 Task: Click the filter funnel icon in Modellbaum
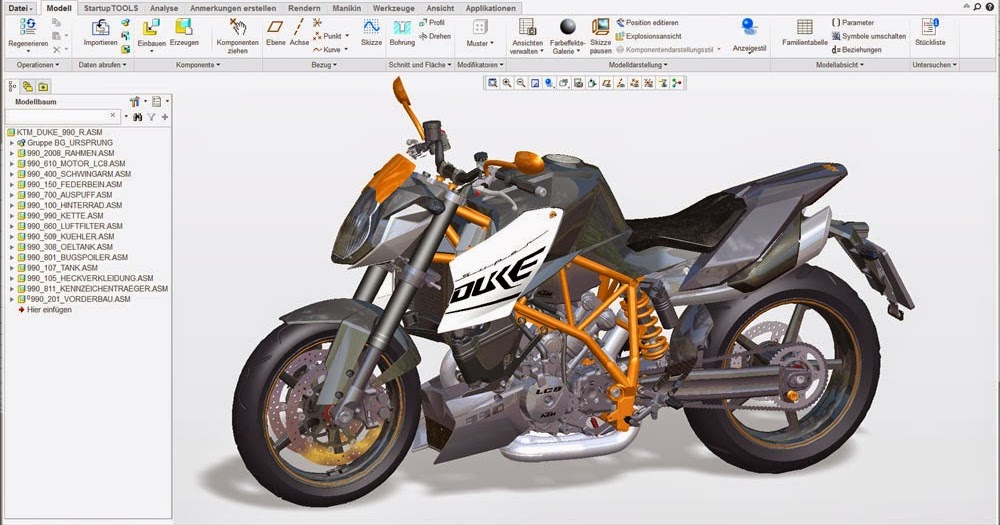[x=151, y=117]
